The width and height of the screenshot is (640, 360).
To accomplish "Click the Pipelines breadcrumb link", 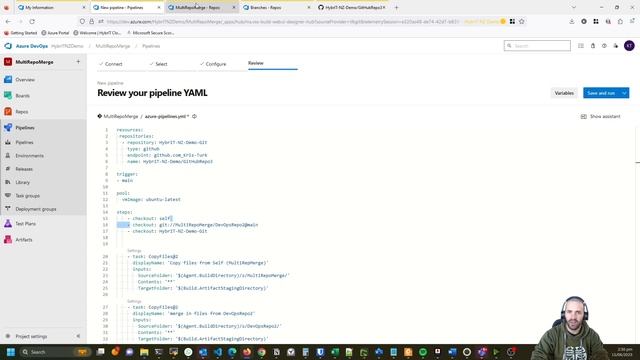I will pos(151,46).
